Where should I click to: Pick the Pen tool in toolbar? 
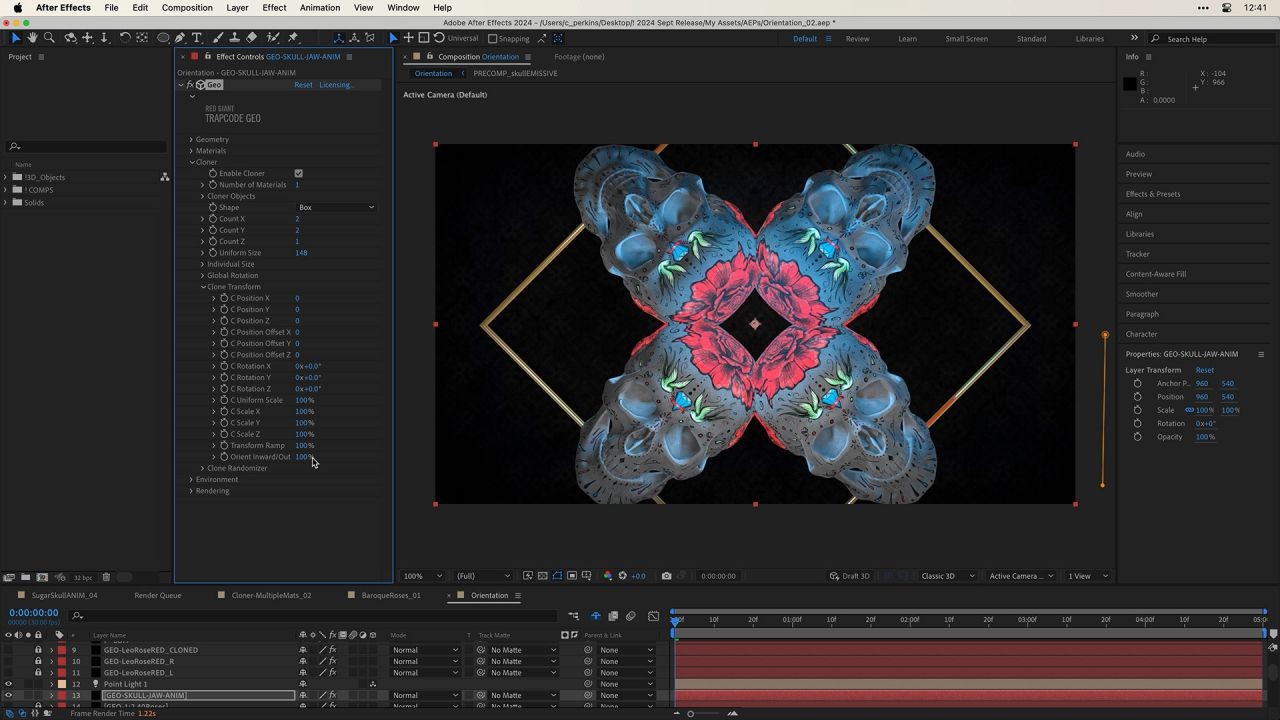[x=180, y=38]
